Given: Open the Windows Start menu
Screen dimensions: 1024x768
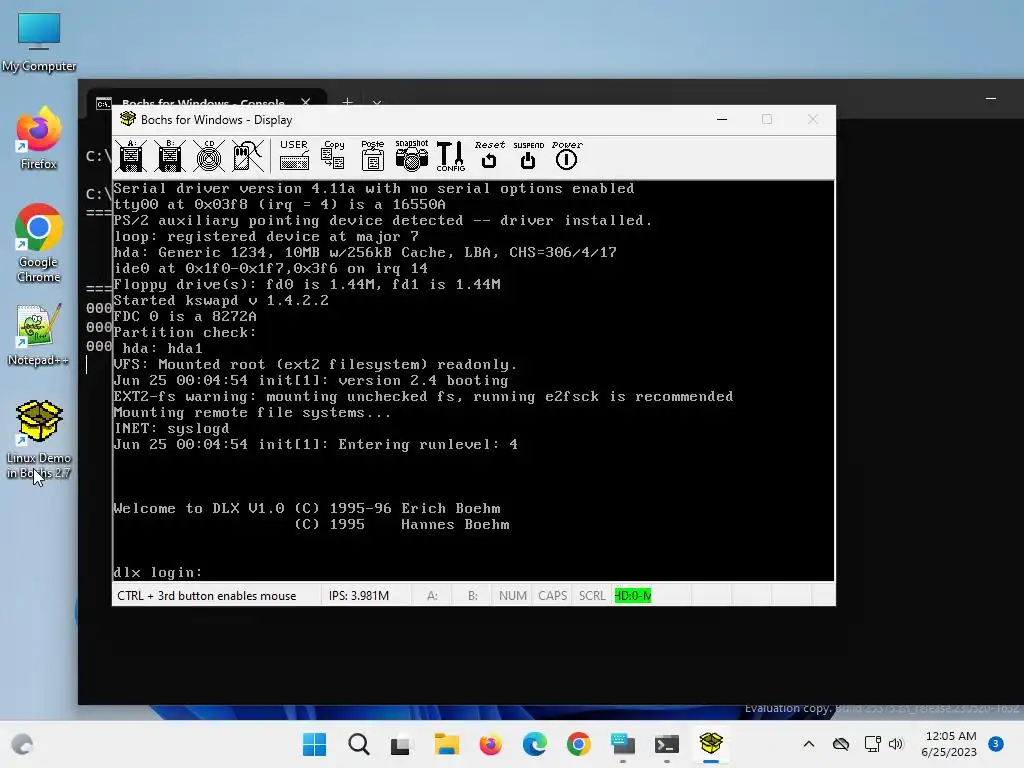Looking at the screenshot, I should 314,744.
